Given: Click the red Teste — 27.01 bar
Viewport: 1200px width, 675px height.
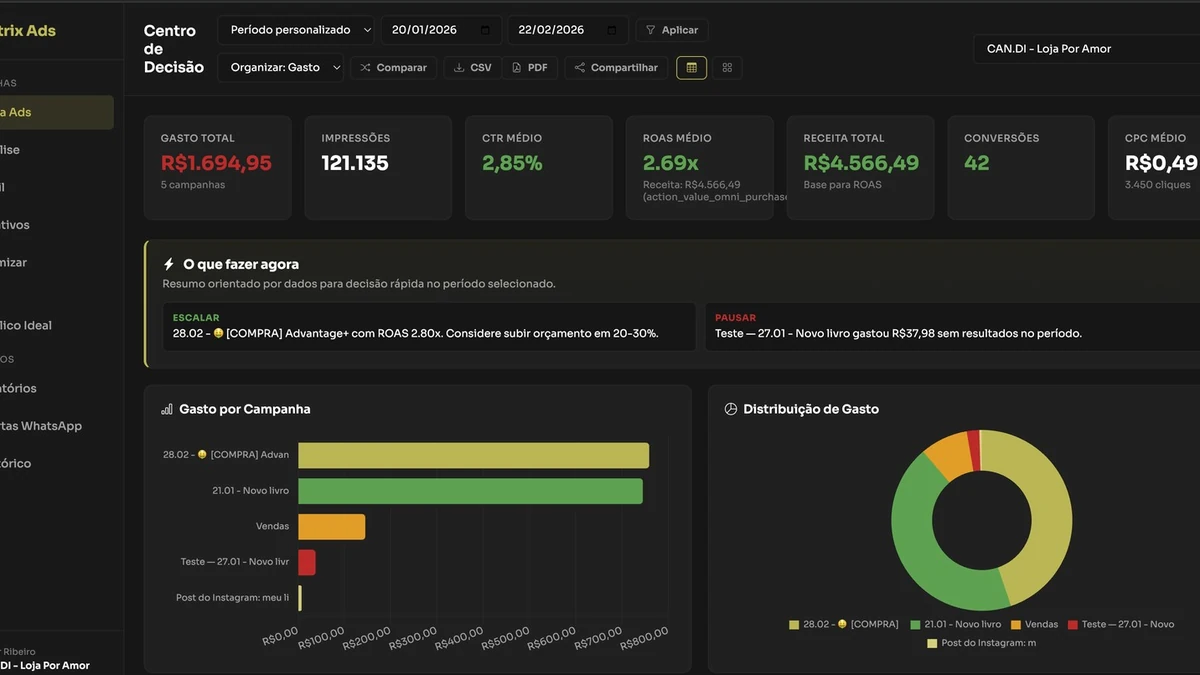Looking at the screenshot, I should click(x=306, y=562).
